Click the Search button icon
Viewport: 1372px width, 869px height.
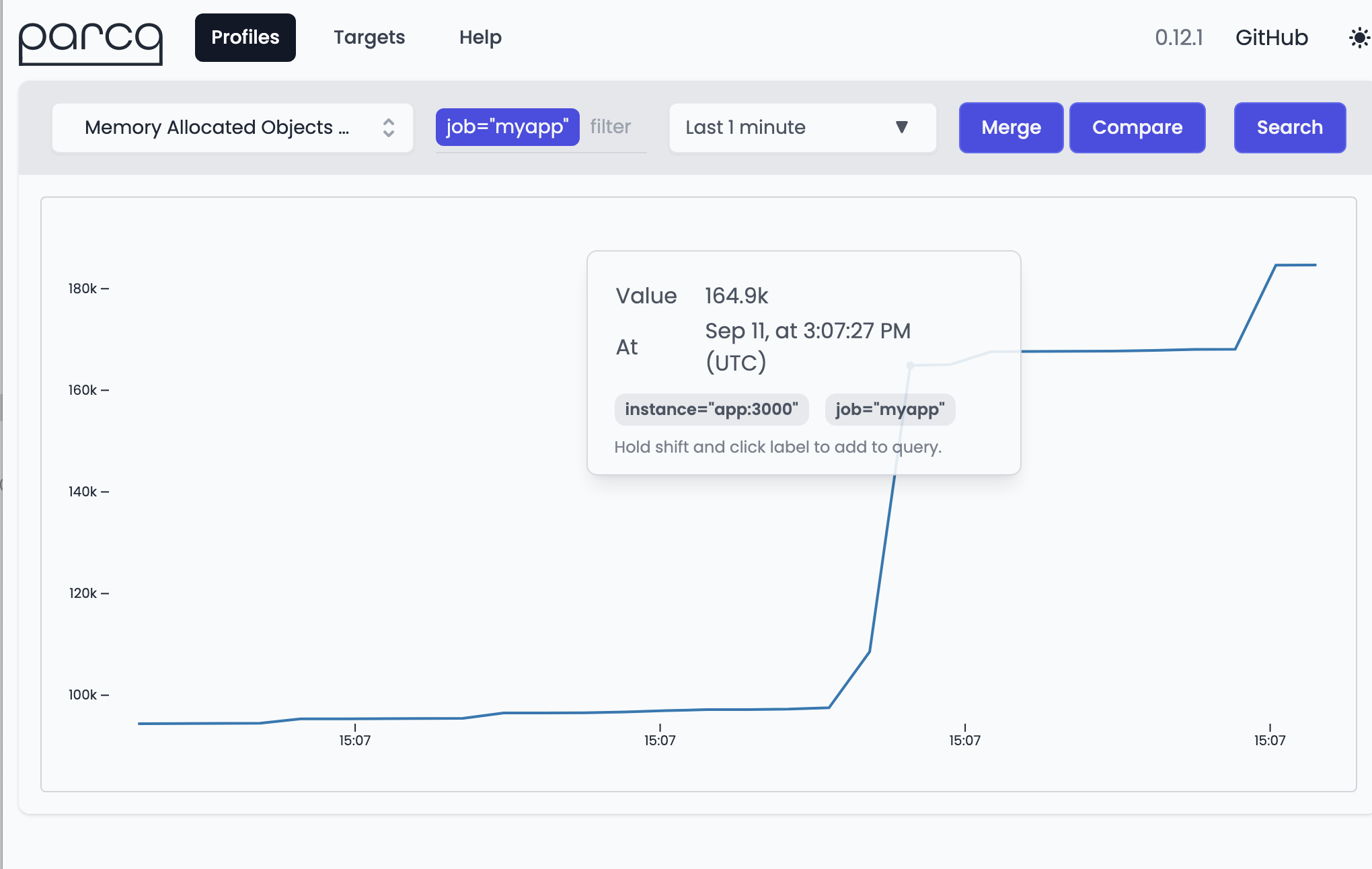tap(1290, 128)
